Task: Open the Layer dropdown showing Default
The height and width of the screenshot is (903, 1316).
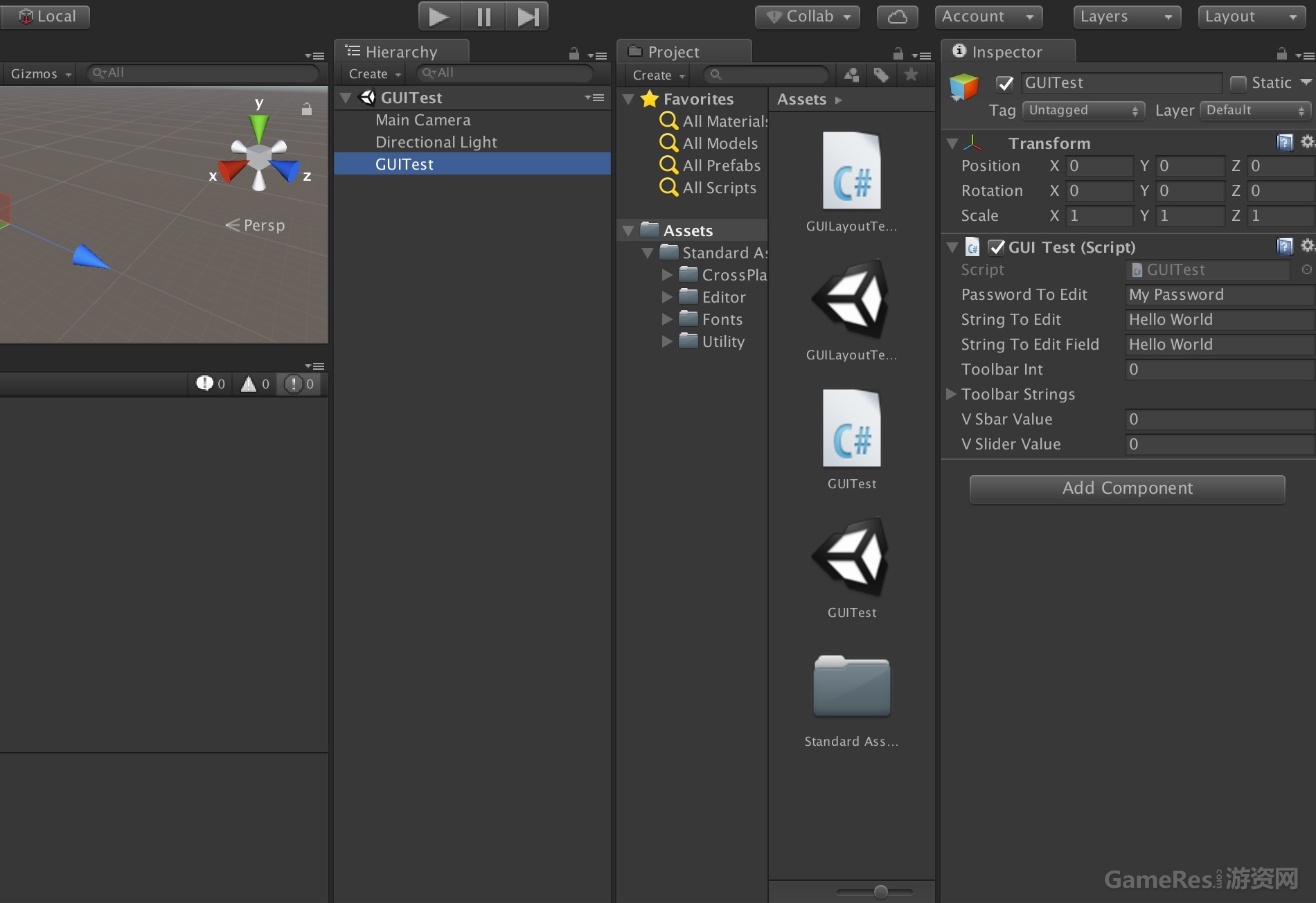Action: 1256,110
